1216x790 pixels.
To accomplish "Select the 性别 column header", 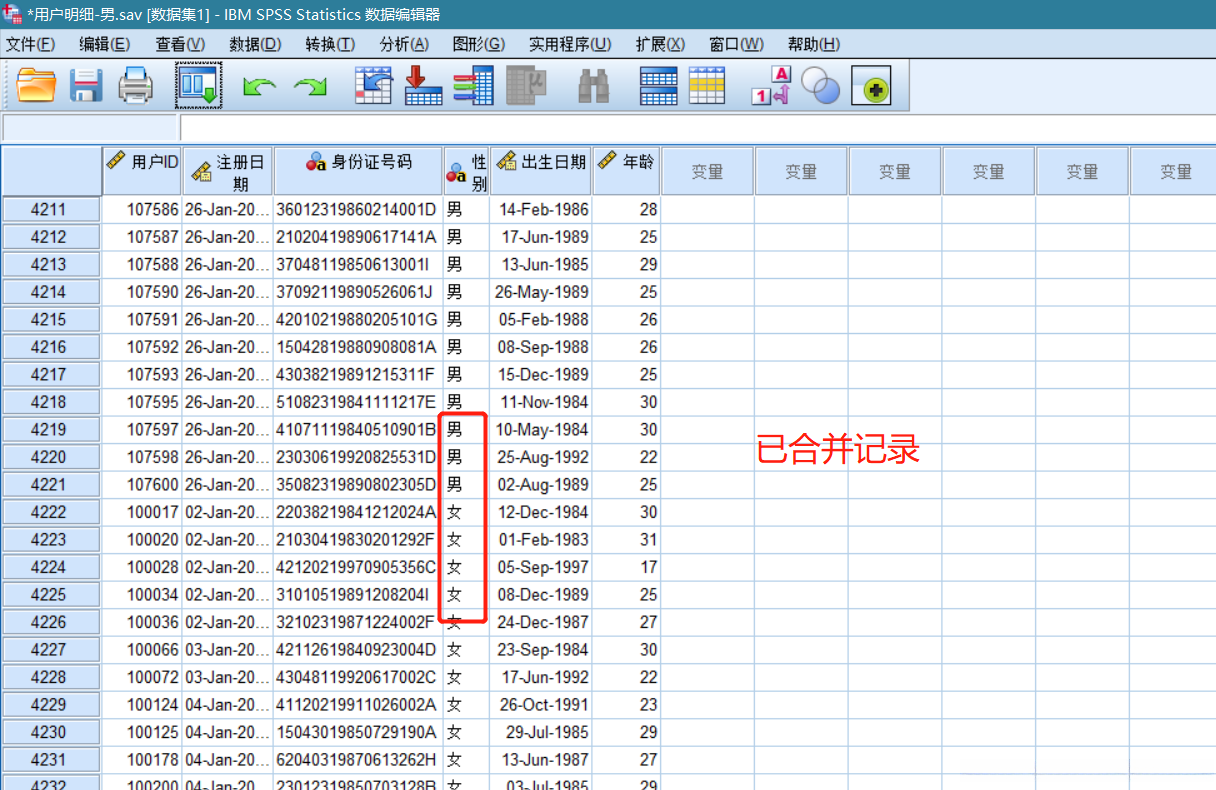I will (466, 171).
